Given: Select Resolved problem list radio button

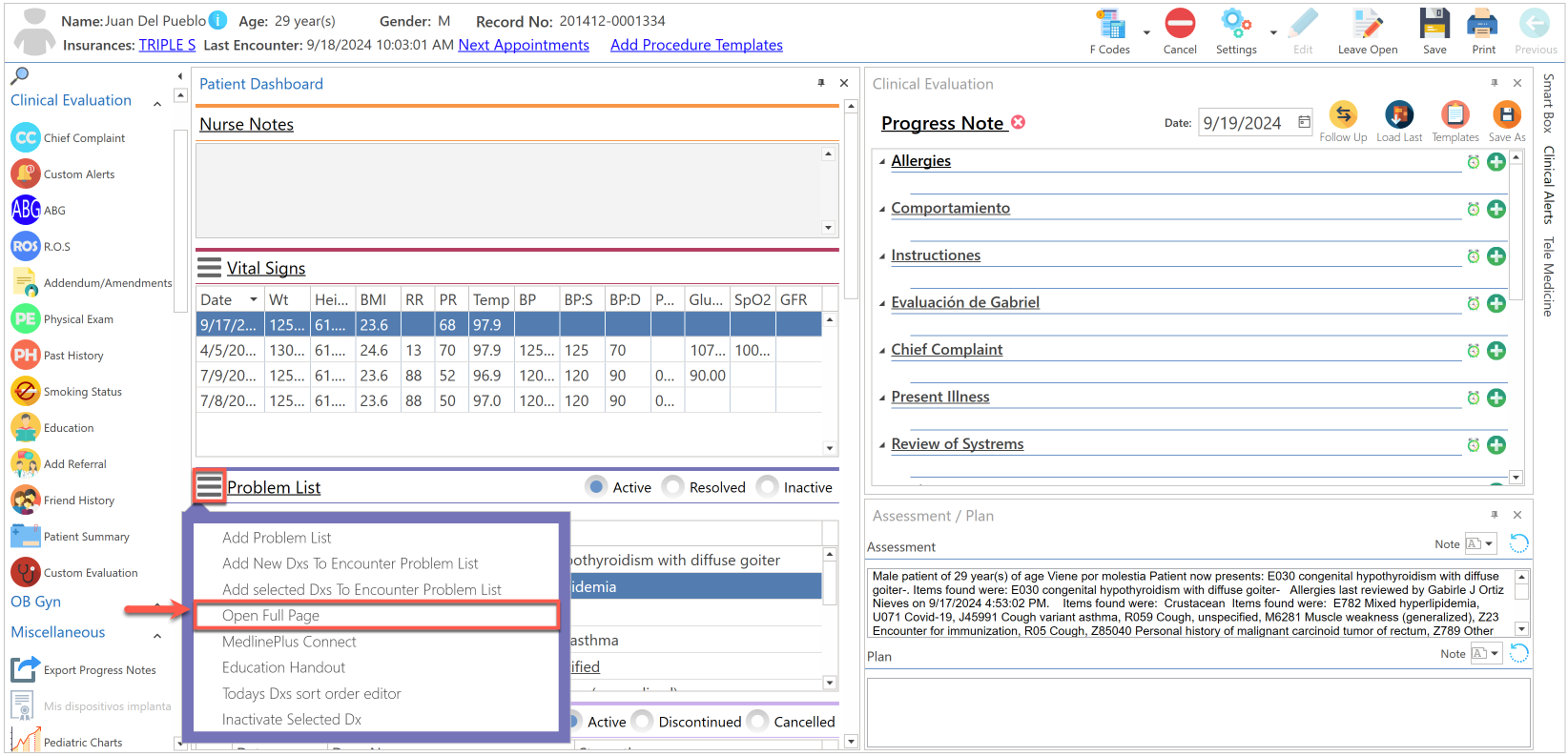Looking at the screenshot, I should (x=673, y=487).
